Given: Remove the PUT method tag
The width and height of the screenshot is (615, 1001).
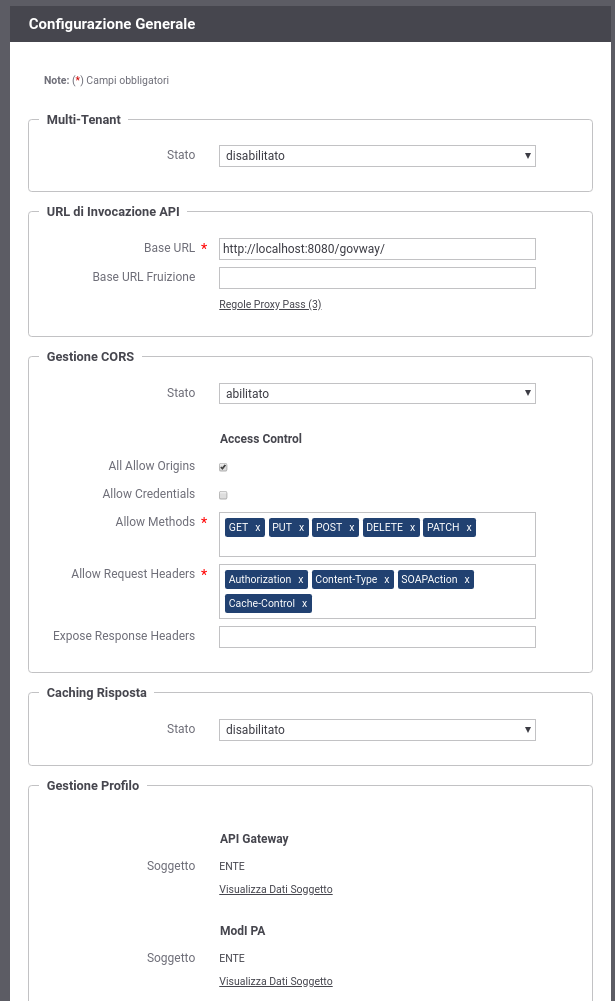Looking at the screenshot, I should click(x=301, y=528).
